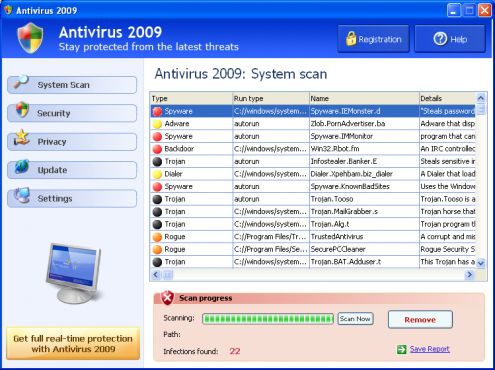Click the red dot for Spyware.KnownBadSites row
This screenshot has height=370, width=495.
(x=157, y=187)
